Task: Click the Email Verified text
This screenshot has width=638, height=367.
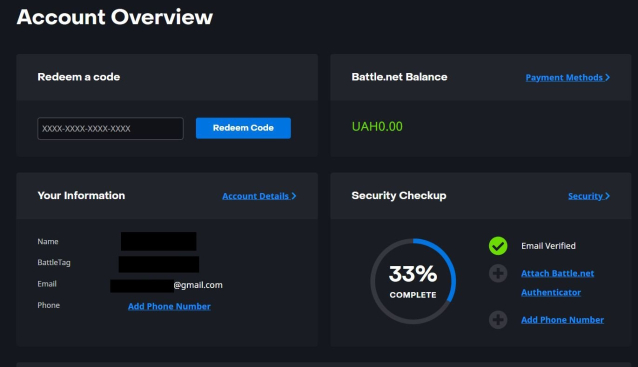Action: (x=548, y=246)
